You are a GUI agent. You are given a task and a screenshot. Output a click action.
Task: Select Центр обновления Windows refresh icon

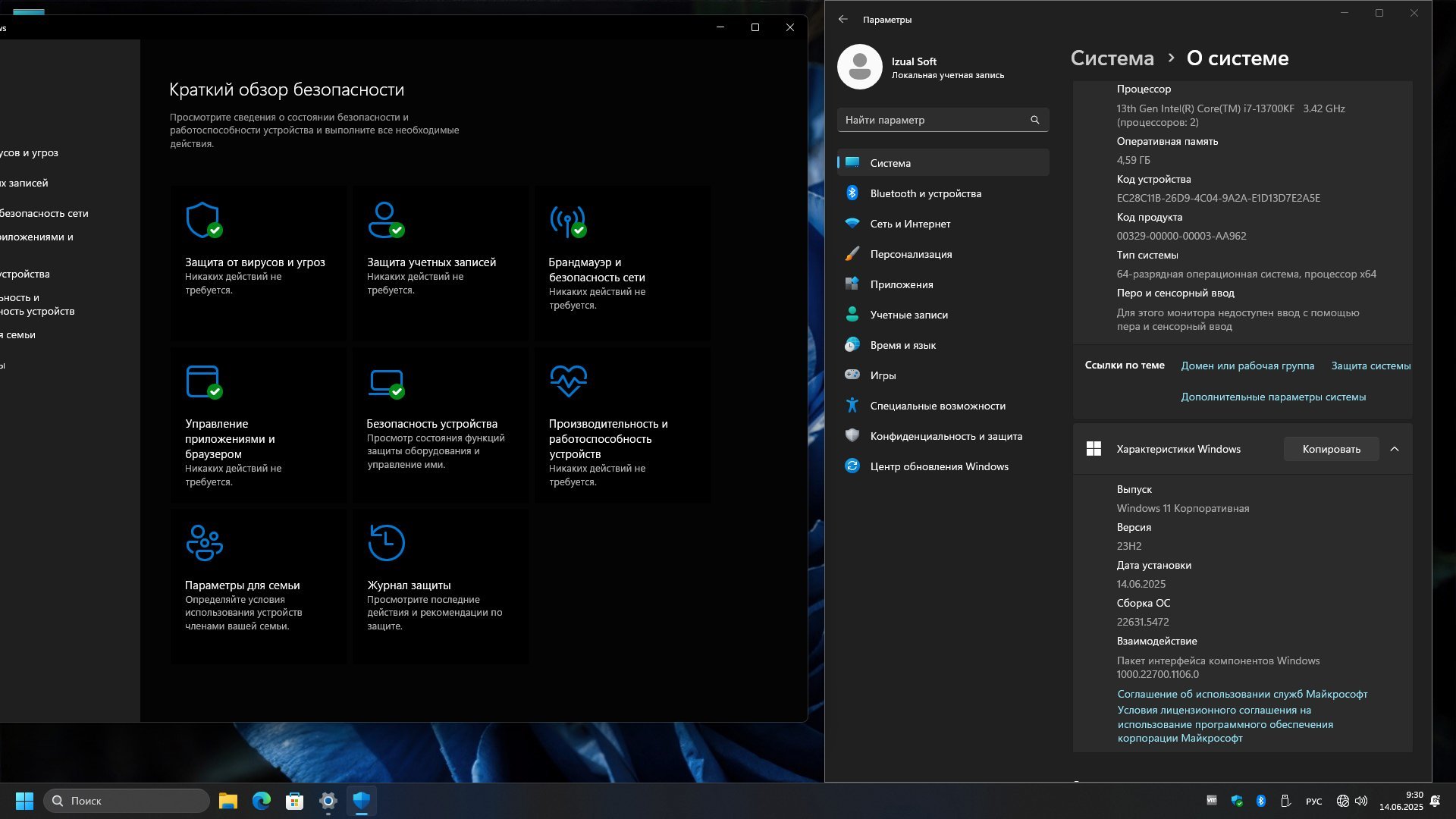[852, 466]
